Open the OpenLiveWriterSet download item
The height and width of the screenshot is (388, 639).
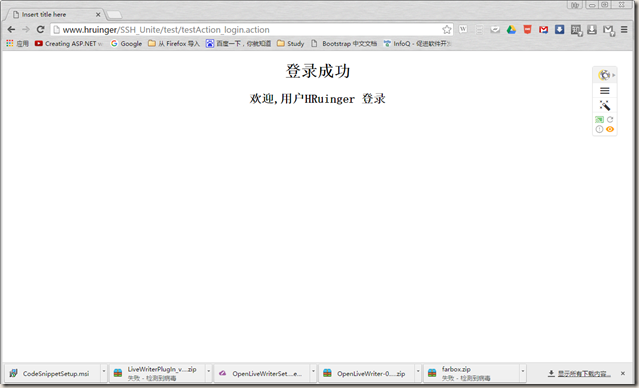(x=262, y=373)
